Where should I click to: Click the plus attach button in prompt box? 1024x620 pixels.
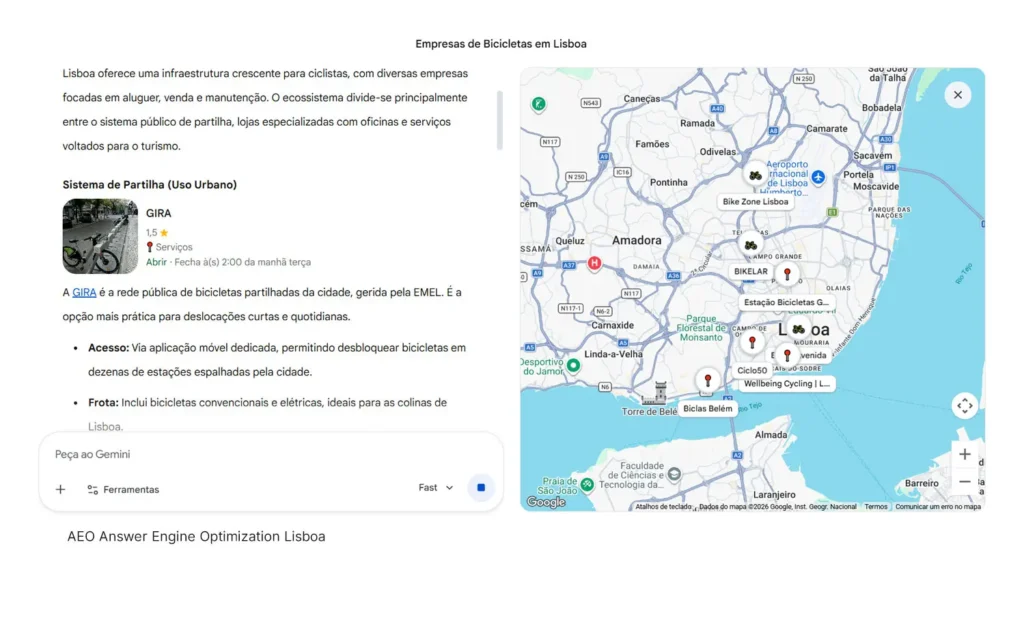click(x=60, y=489)
